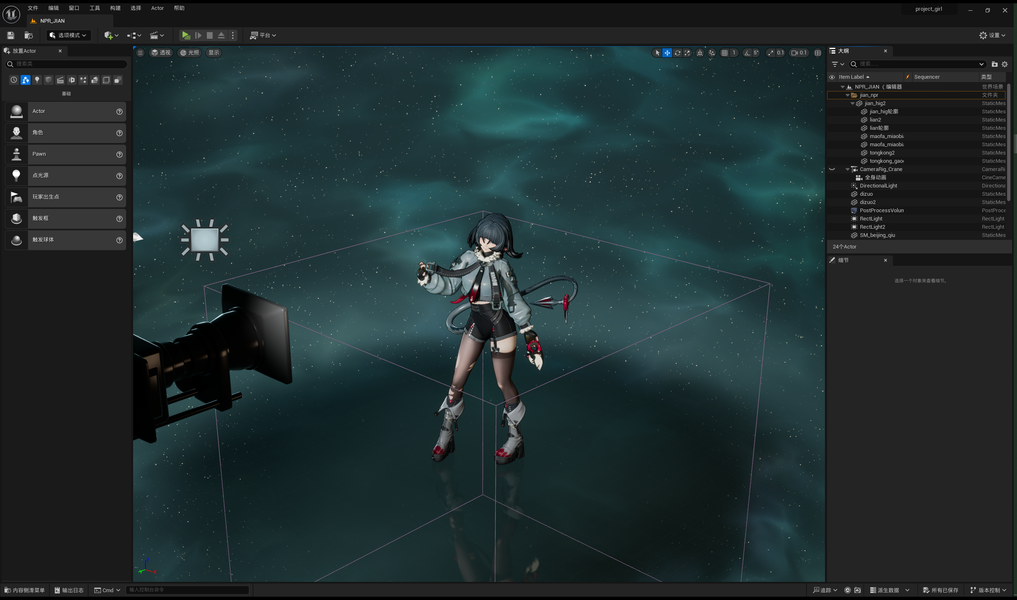Toggle visibility eye column header in Outliner
1017x600 pixels.
point(832,77)
